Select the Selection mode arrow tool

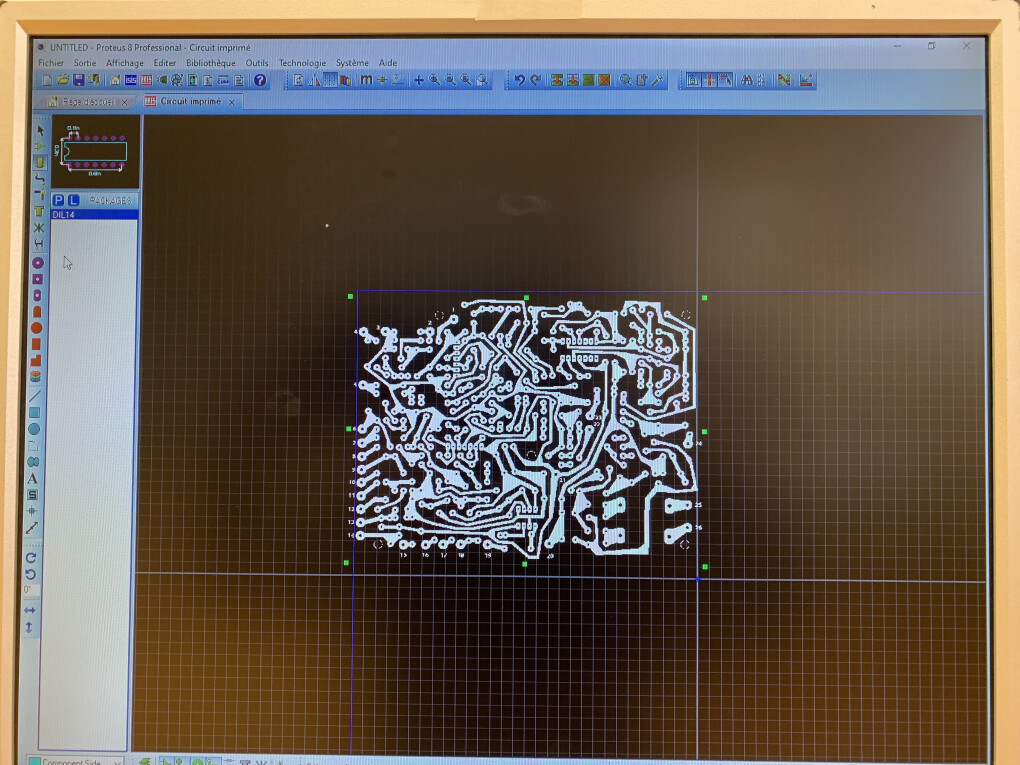[41, 130]
